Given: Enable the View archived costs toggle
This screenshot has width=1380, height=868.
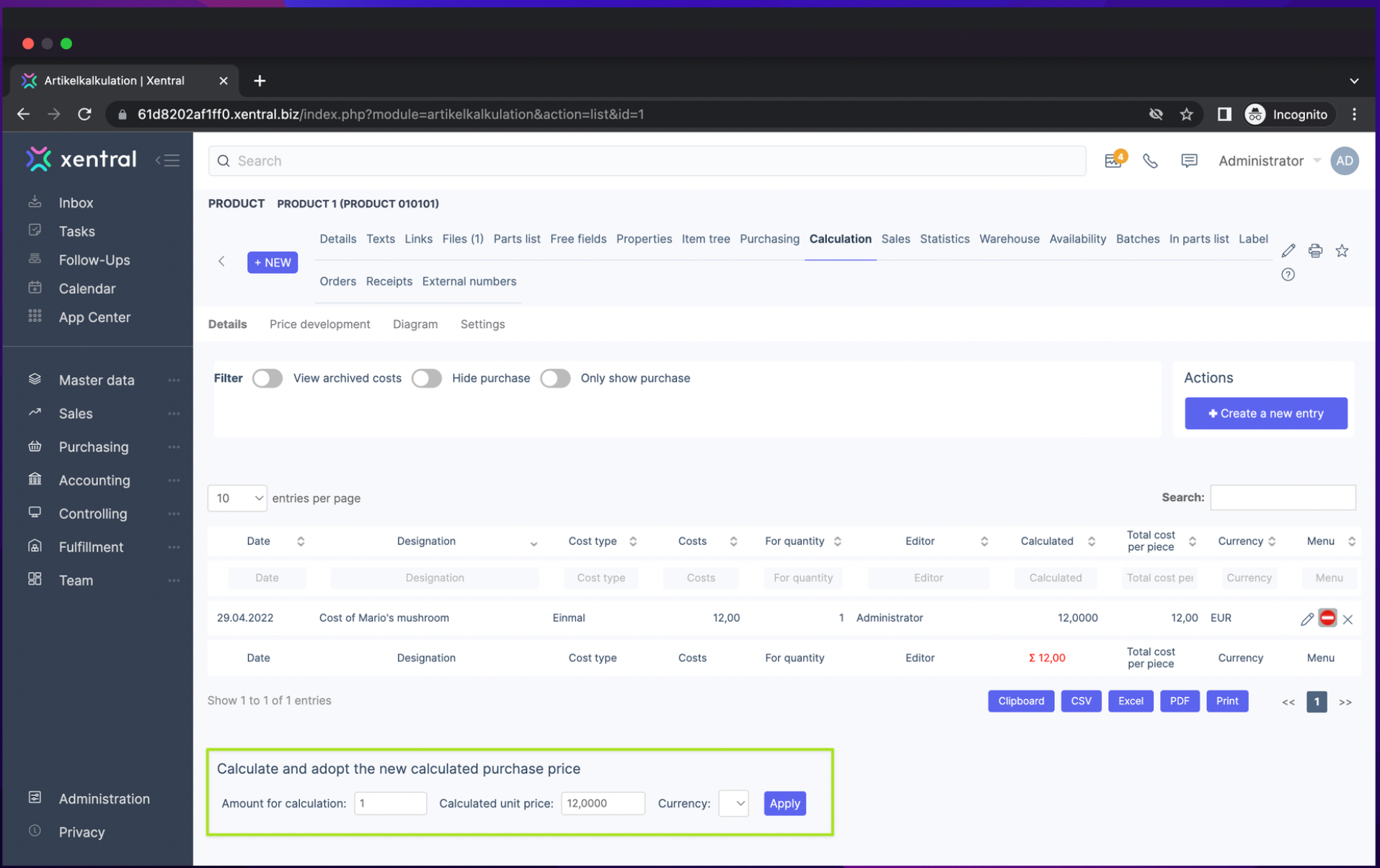Looking at the screenshot, I should [267, 378].
